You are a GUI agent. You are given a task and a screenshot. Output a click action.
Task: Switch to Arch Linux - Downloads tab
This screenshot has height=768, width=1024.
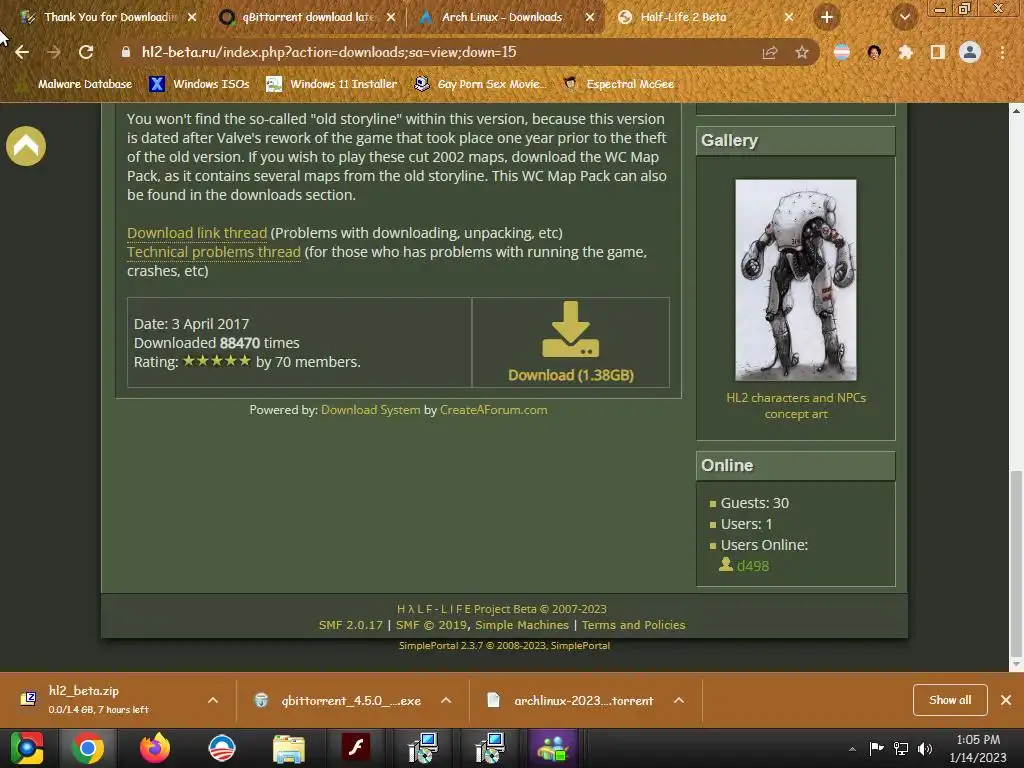(501, 17)
